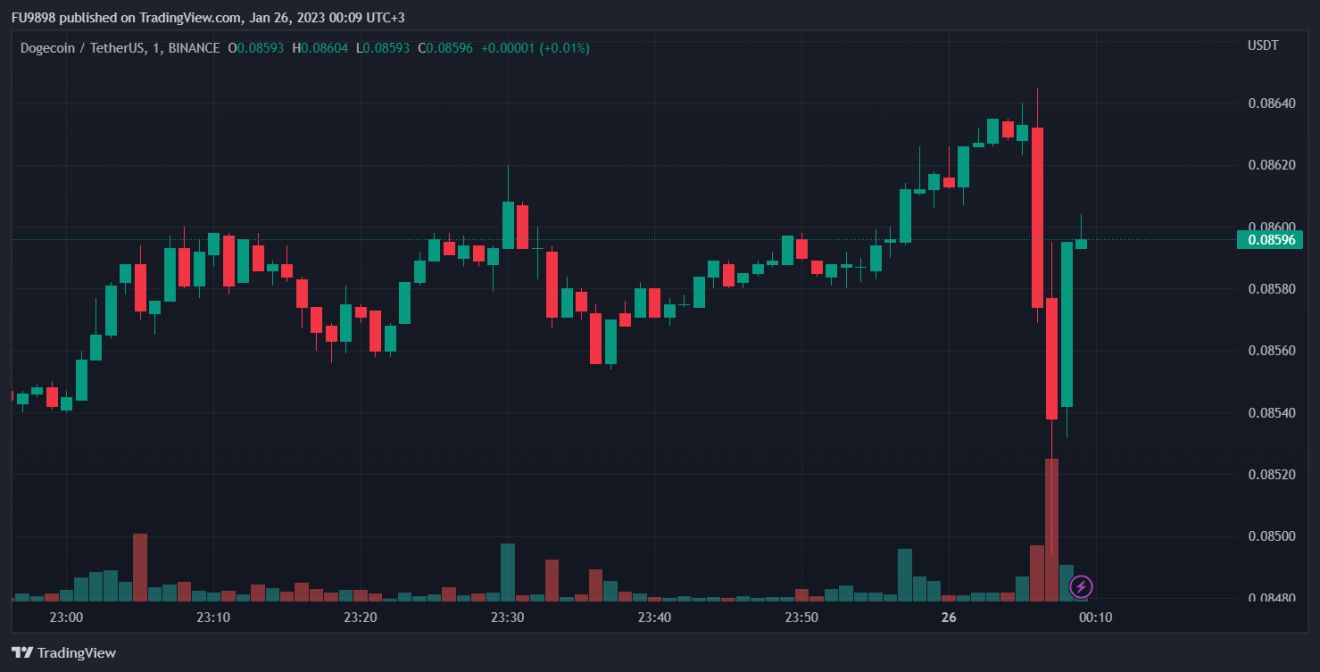This screenshot has height=672, width=1320.
Task: Click the purple lightning bolt icon
Action: [x=1081, y=587]
